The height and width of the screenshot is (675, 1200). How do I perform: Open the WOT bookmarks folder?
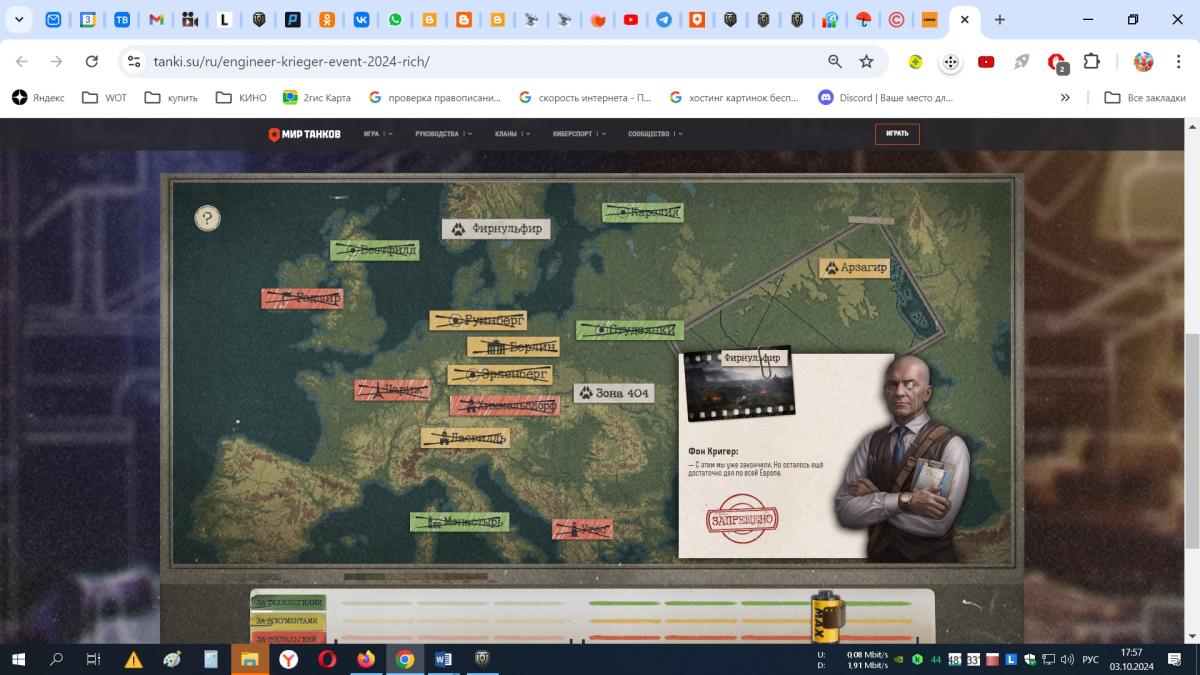click(104, 97)
